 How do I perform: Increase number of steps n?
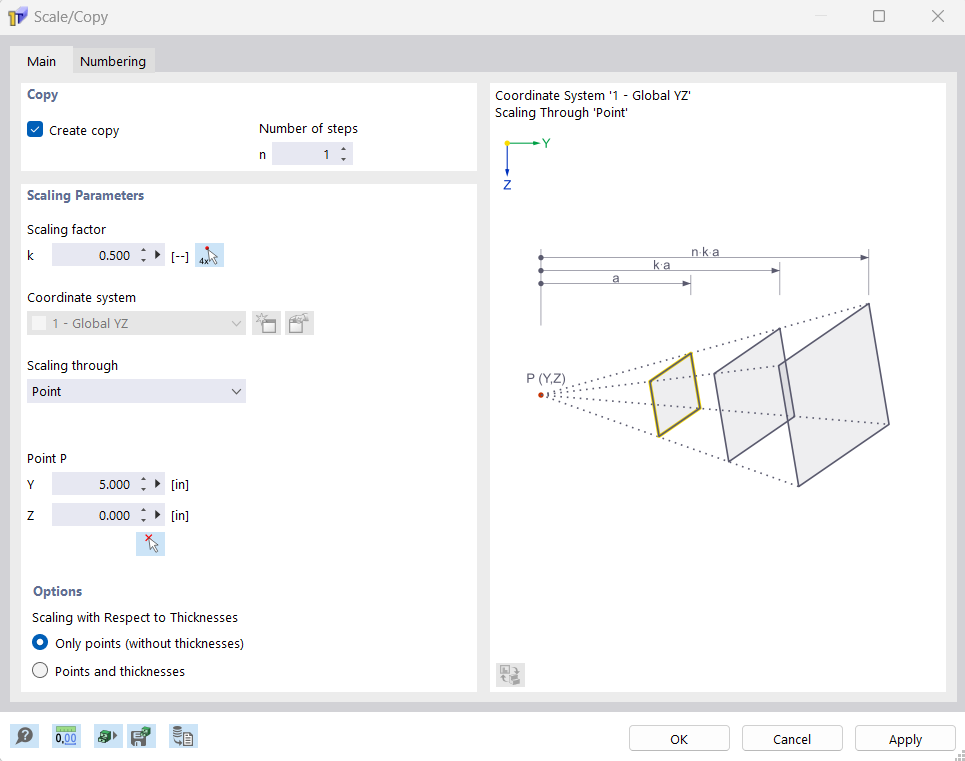[x=343, y=149]
